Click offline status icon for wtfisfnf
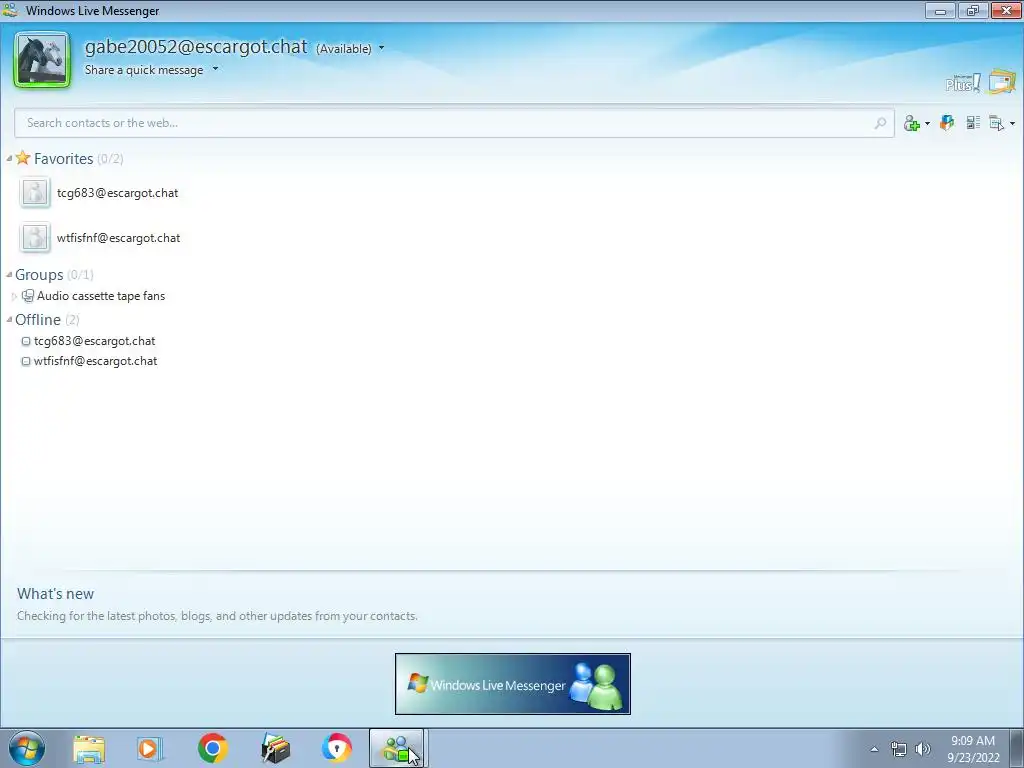 click(x=26, y=361)
